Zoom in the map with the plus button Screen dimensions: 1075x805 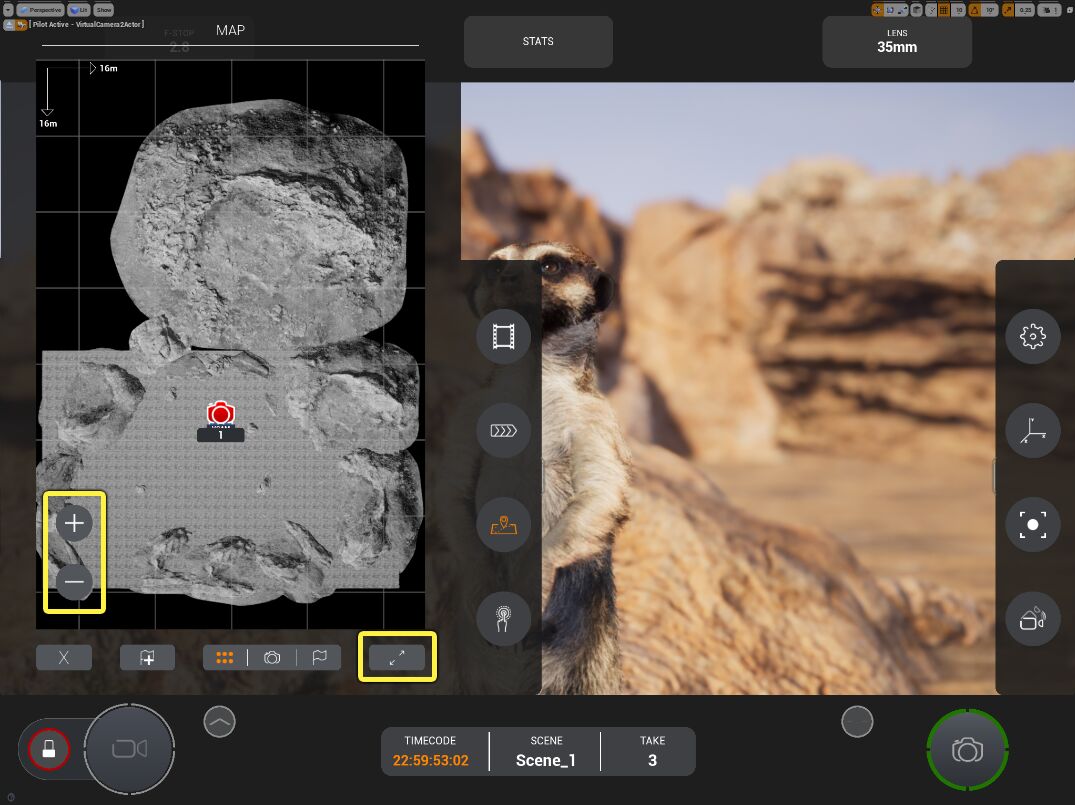point(74,523)
